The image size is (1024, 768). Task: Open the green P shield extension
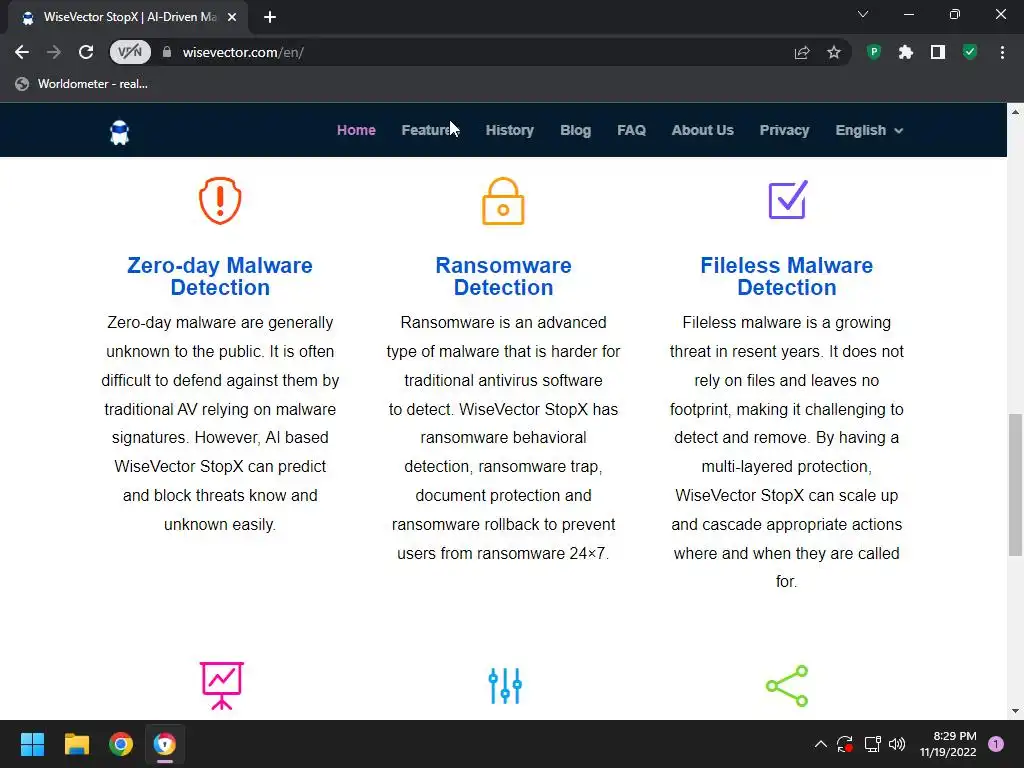874,52
